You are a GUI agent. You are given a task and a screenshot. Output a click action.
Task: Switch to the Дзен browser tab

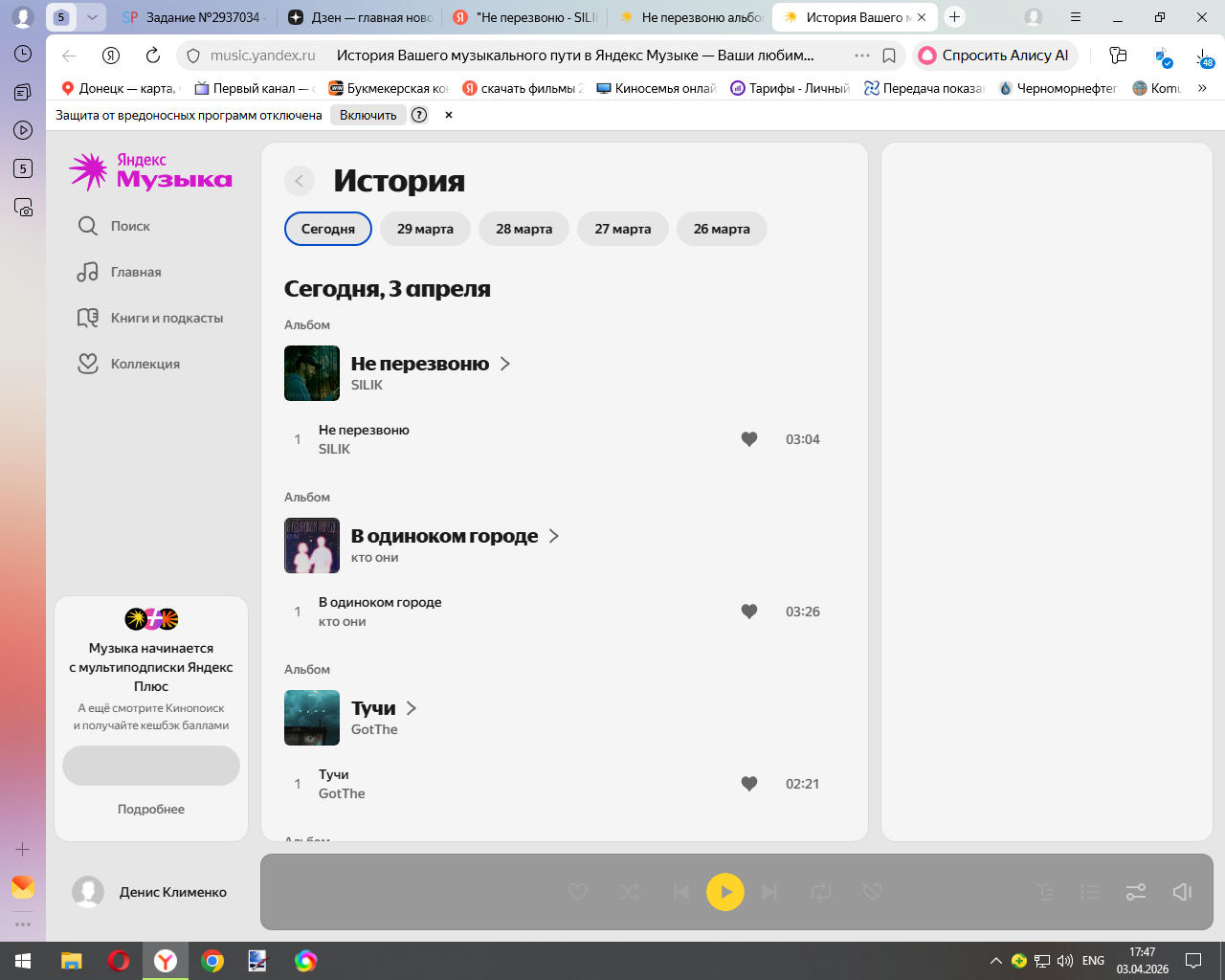click(361, 17)
